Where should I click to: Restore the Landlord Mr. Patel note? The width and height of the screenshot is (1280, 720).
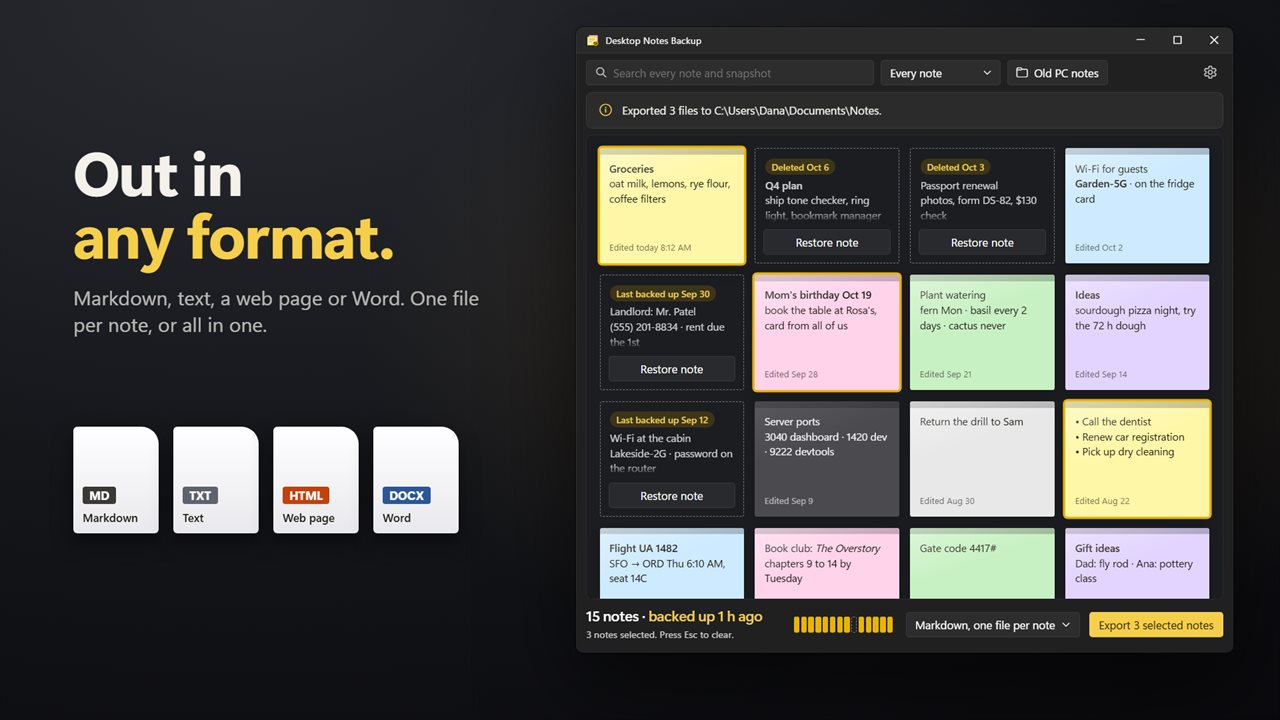(x=672, y=369)
